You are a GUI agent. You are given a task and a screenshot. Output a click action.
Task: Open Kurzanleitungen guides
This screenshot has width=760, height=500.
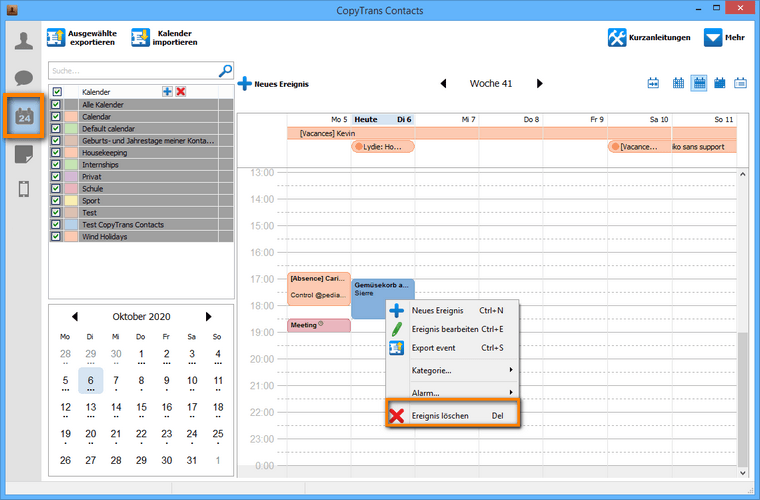(x=649, y=37)
